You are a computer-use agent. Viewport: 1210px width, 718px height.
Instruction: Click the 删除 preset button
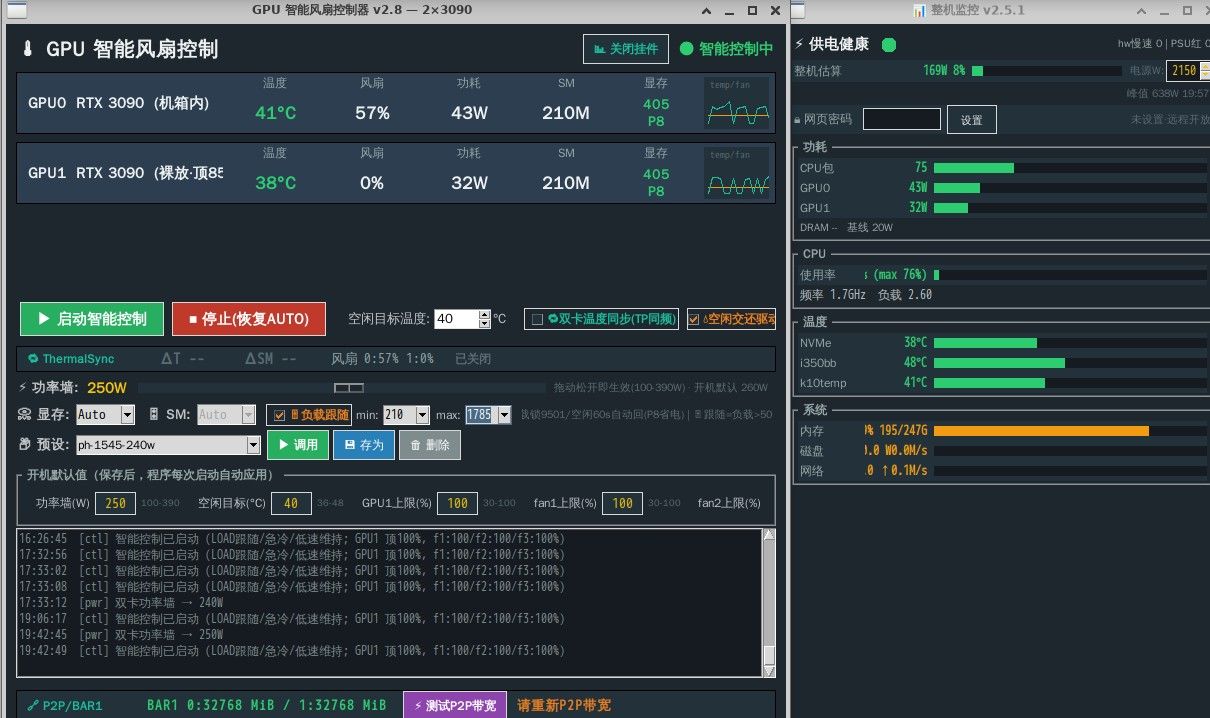pyautogui.click(x=430, y=445)
